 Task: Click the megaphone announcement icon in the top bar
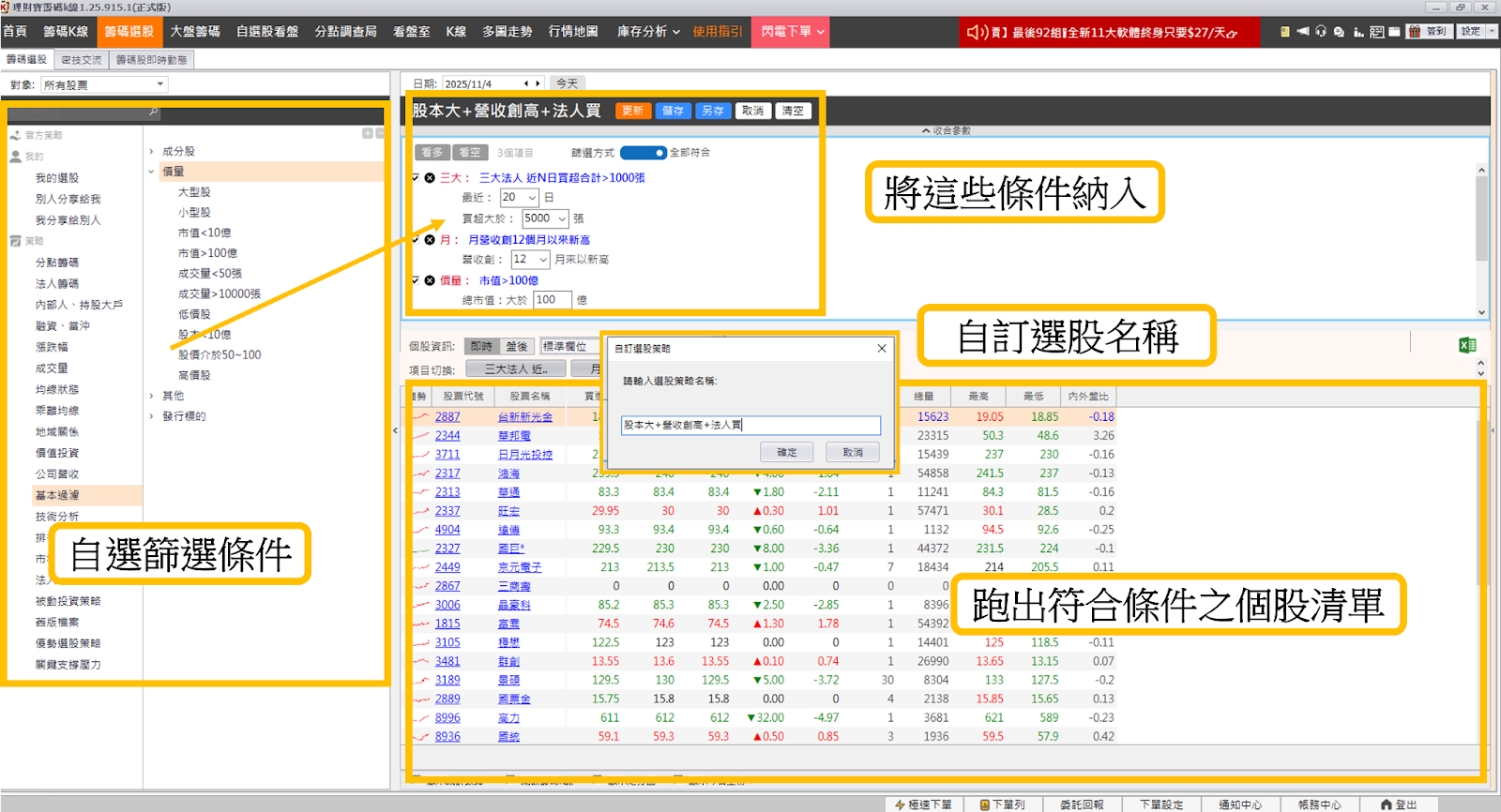[x=1302, y=32]
